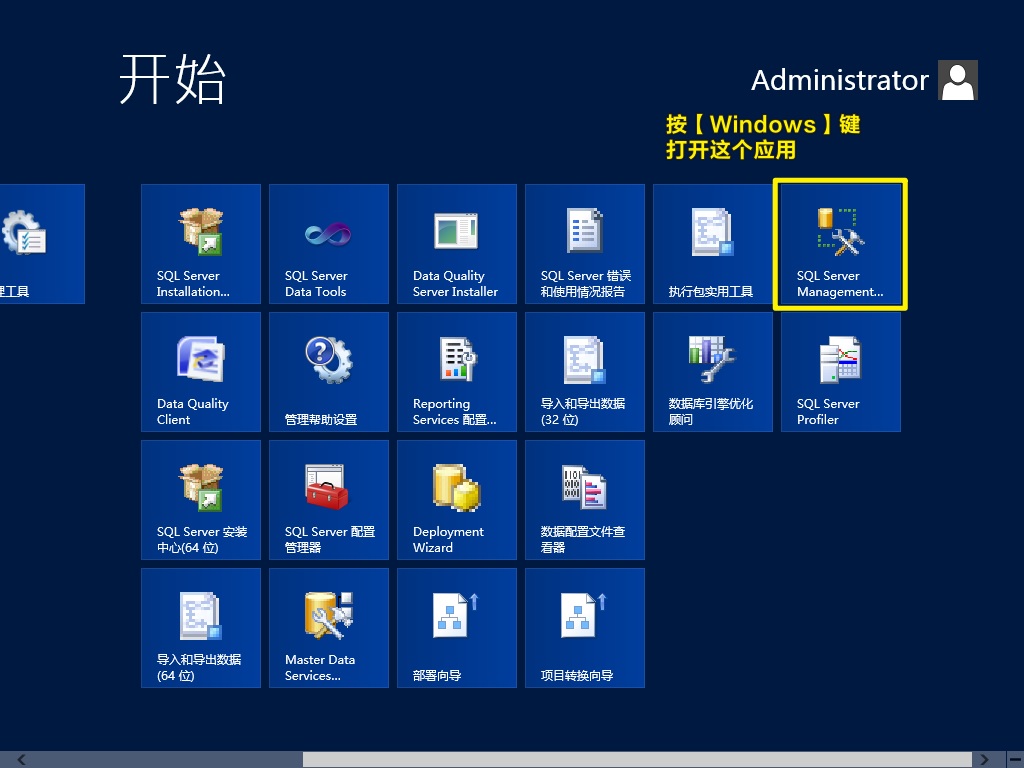Open the partially visible 工具 tile

[x=42, y=244]
